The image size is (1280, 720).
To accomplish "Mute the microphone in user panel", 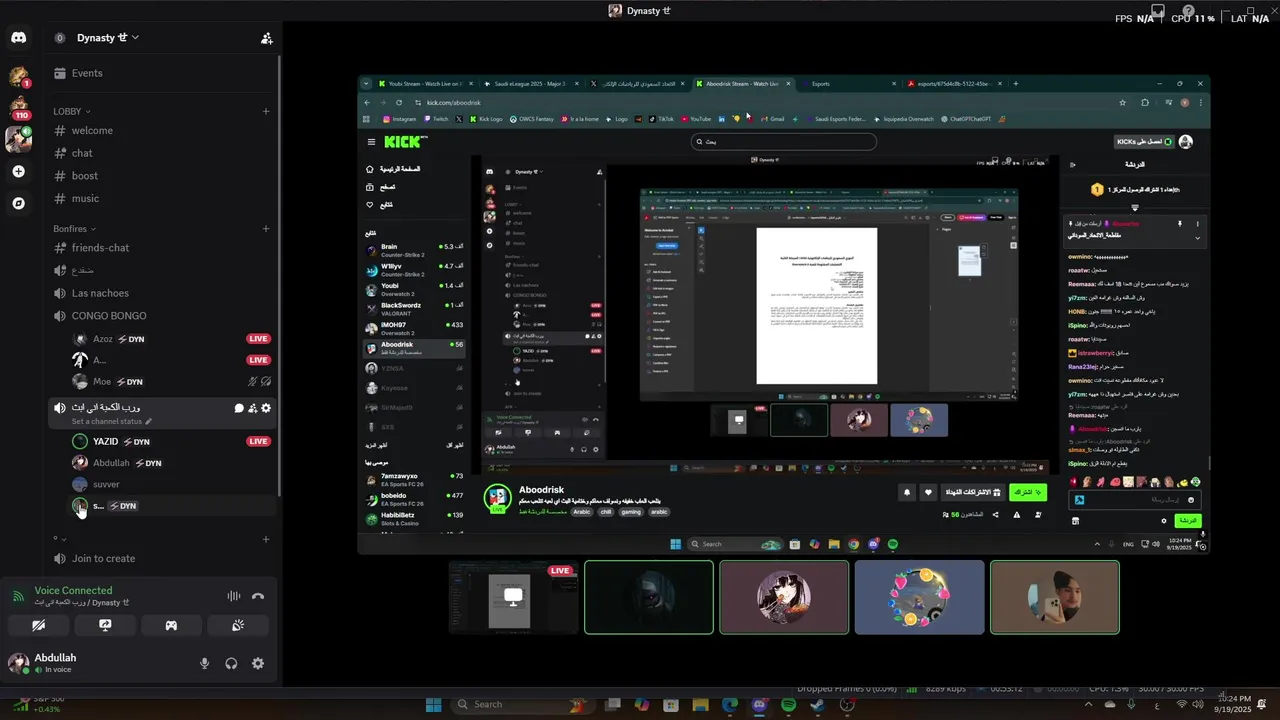I will (x=204, y=663).
